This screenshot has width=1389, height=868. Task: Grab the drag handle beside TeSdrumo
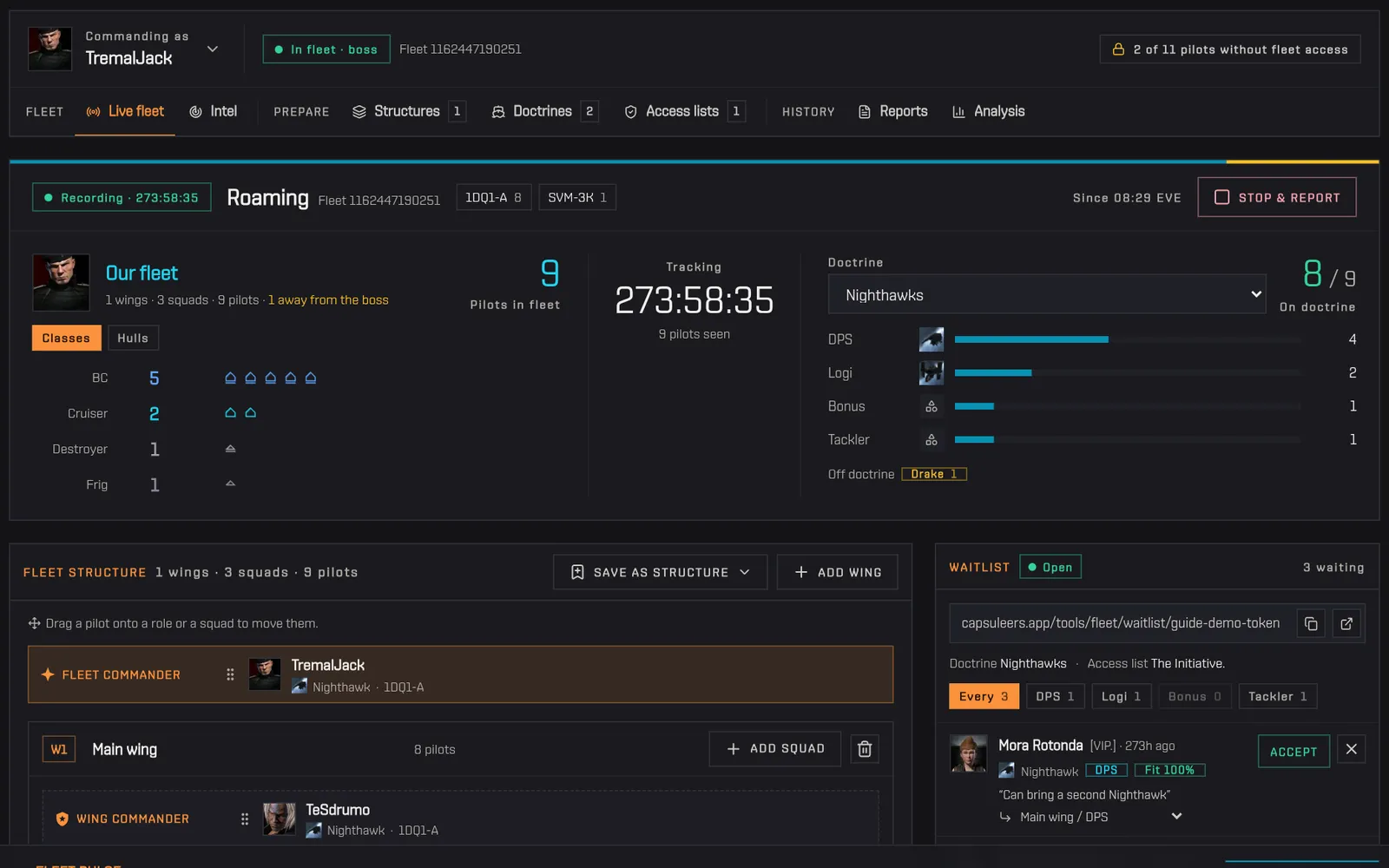[x=245, y=819]
